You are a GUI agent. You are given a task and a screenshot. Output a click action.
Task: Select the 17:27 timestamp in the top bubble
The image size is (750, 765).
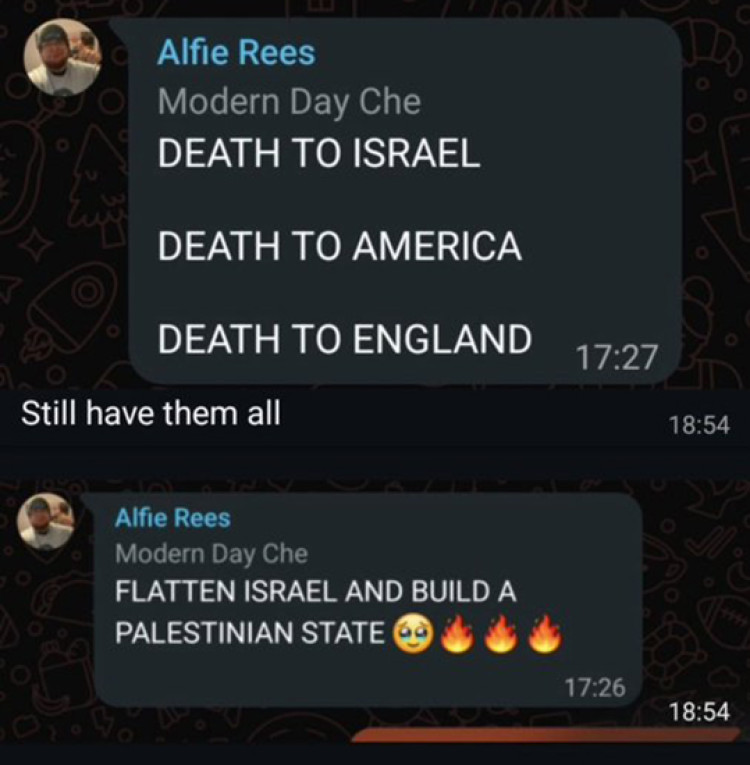(x=617, y=358)
